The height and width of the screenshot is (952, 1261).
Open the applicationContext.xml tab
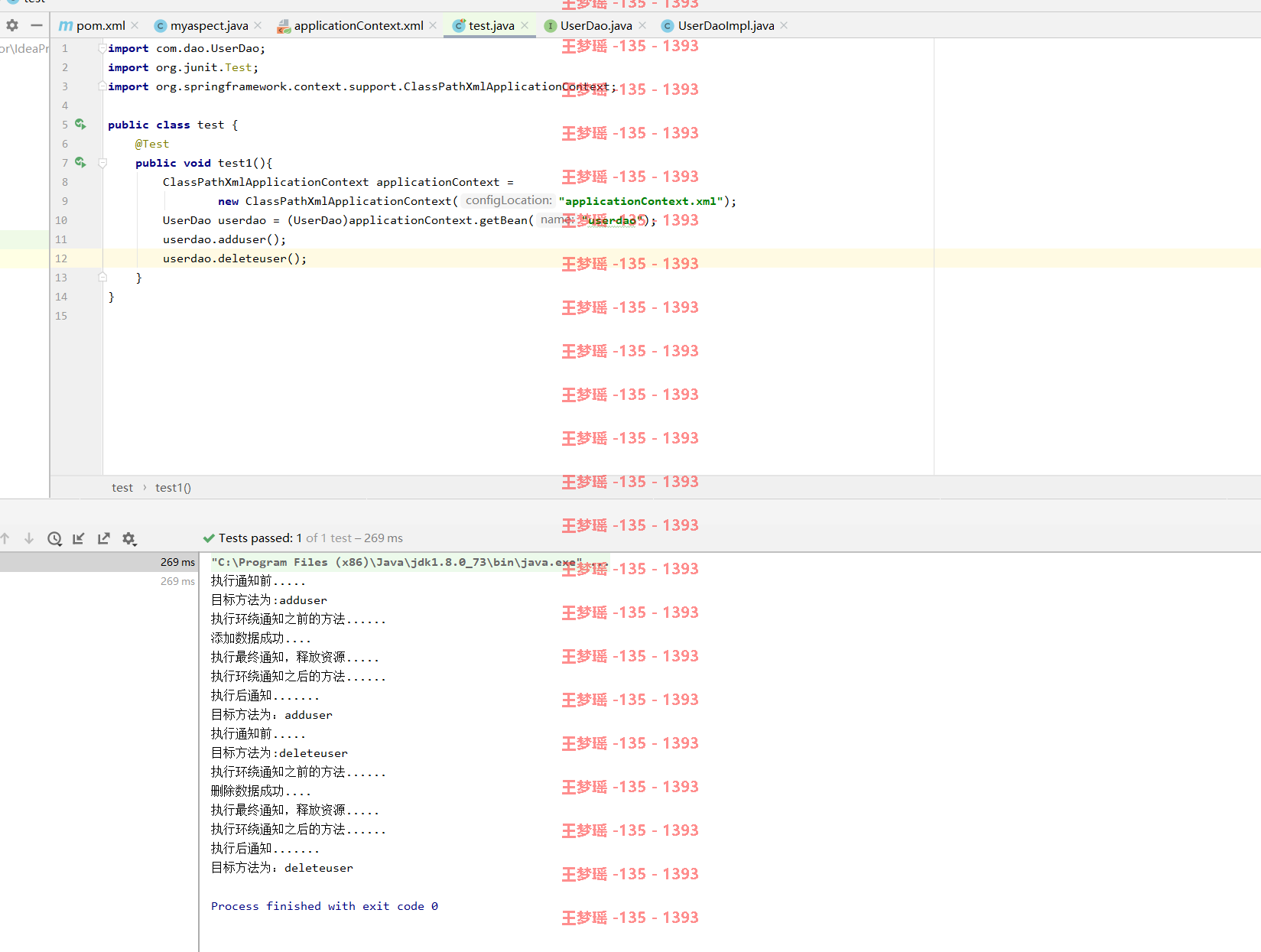tap(359, 25)
